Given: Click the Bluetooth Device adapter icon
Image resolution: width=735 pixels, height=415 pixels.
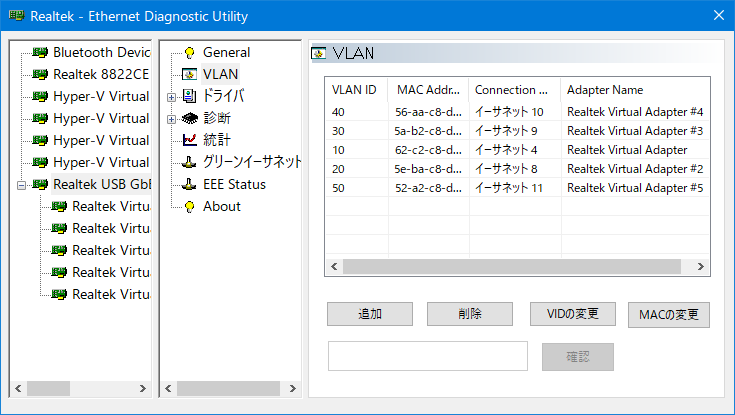Looking at the screenshot, I should (x=40, y=52).
